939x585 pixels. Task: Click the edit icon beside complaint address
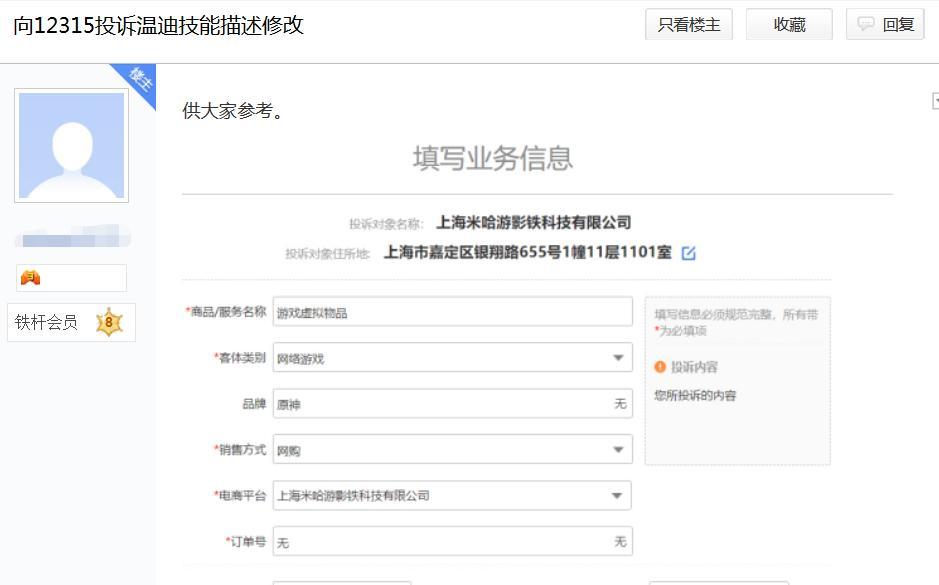click(x=689, y=253)
